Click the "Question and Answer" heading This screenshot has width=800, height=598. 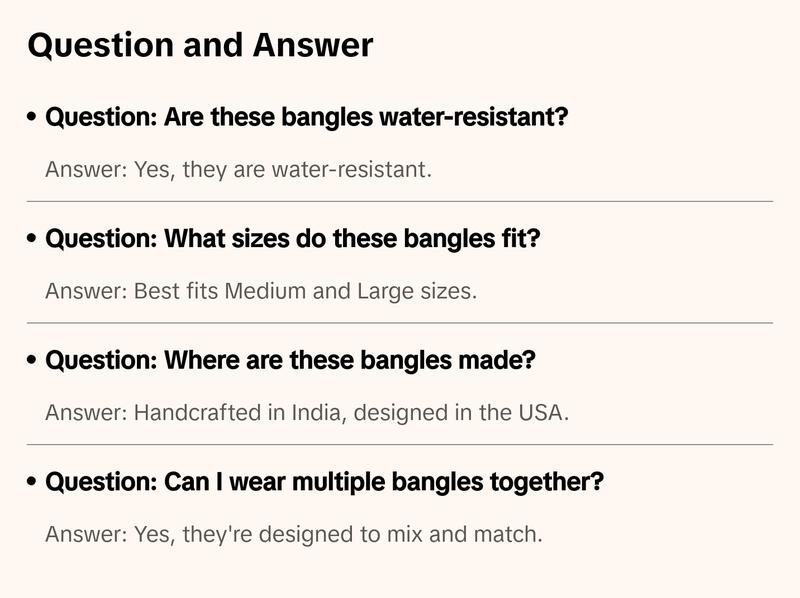[200, 45]
